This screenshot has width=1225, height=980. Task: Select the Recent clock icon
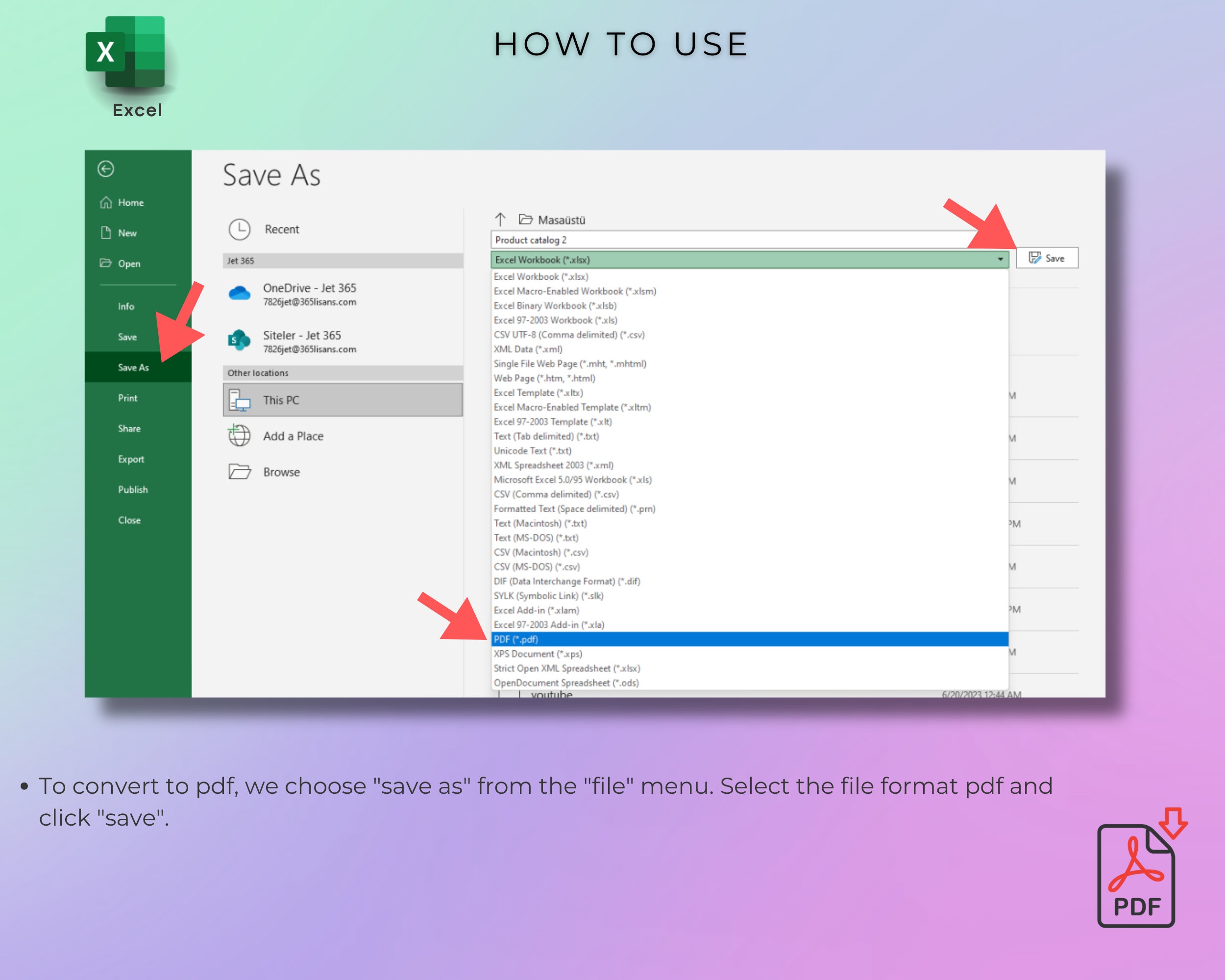coord(241,229)
